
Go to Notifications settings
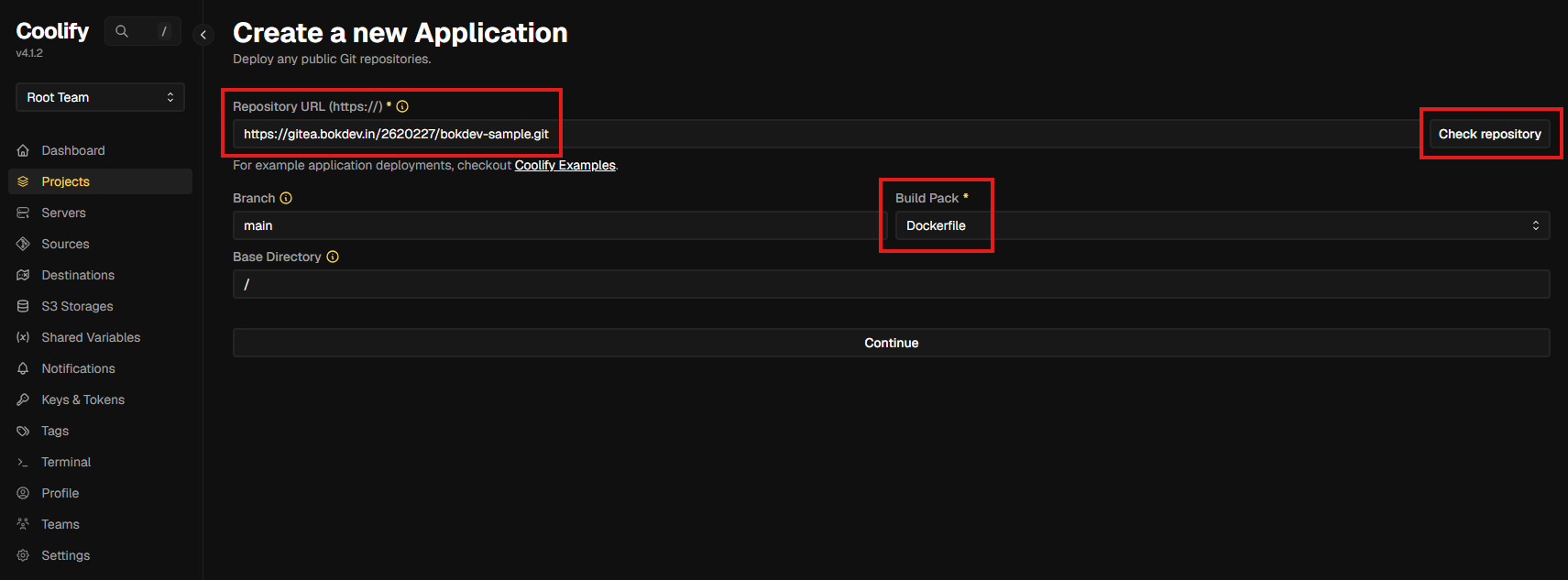(100, 368)
